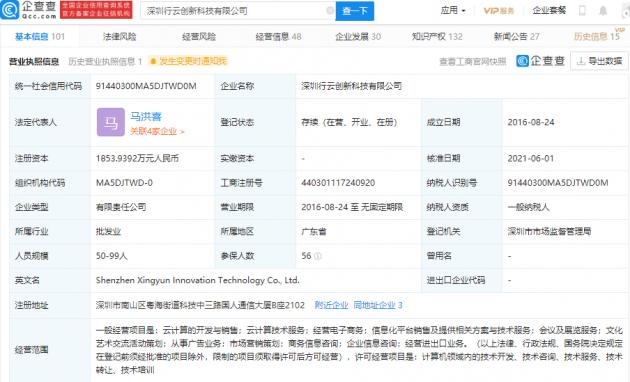Screen dimensions: 630x382
Task: Switch to the 新闻公告 27 tab
Action: [x=516, y=37]
